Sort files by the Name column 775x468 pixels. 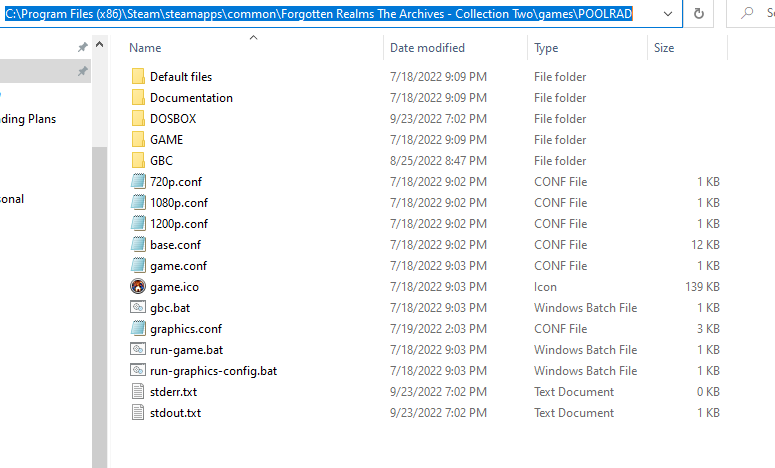145,48
